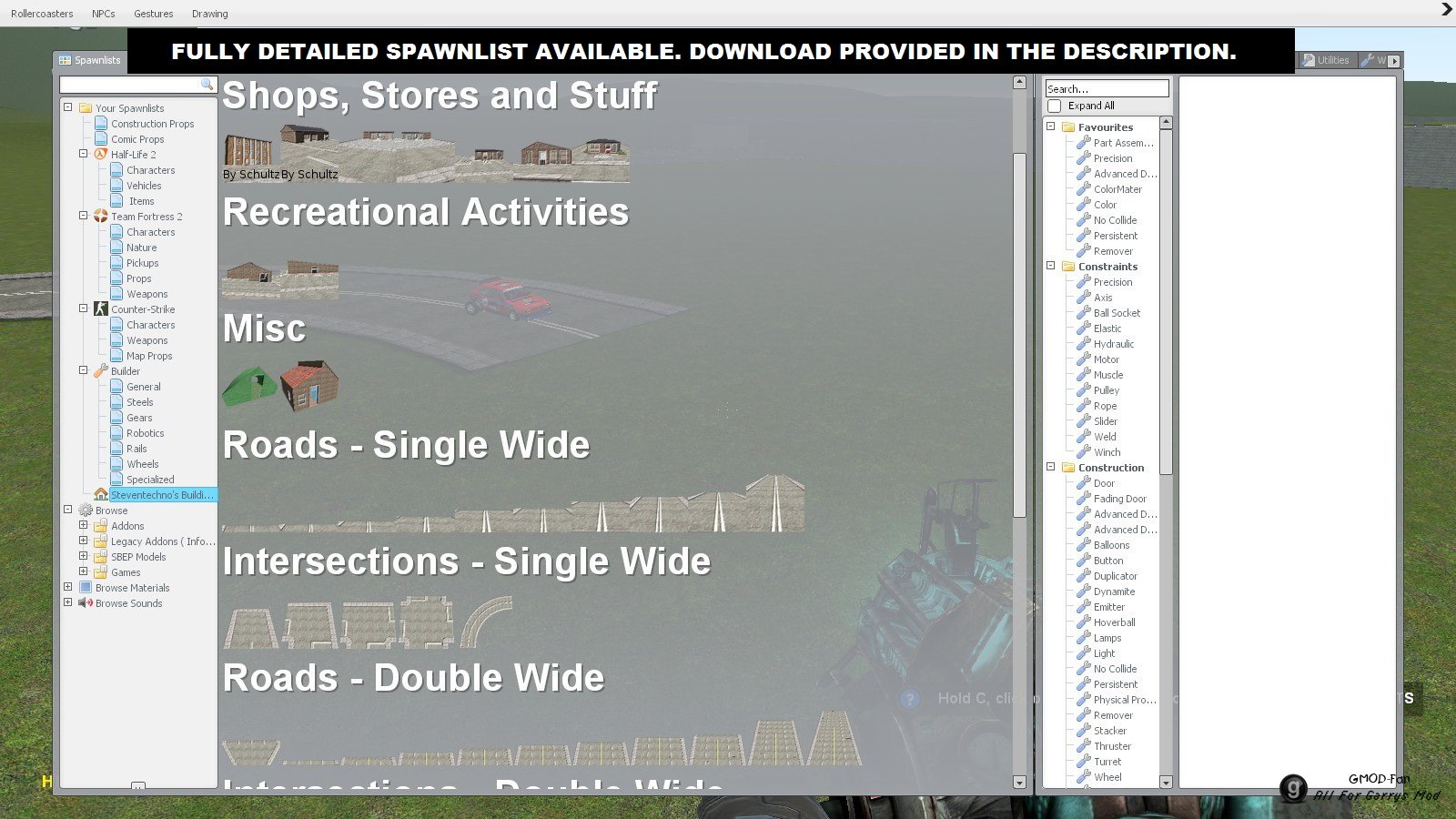Image resolution: width=1456 pixels, height=819 pixels.
Task: Expand the Browse Sounds node
Action: pos(68,602)
